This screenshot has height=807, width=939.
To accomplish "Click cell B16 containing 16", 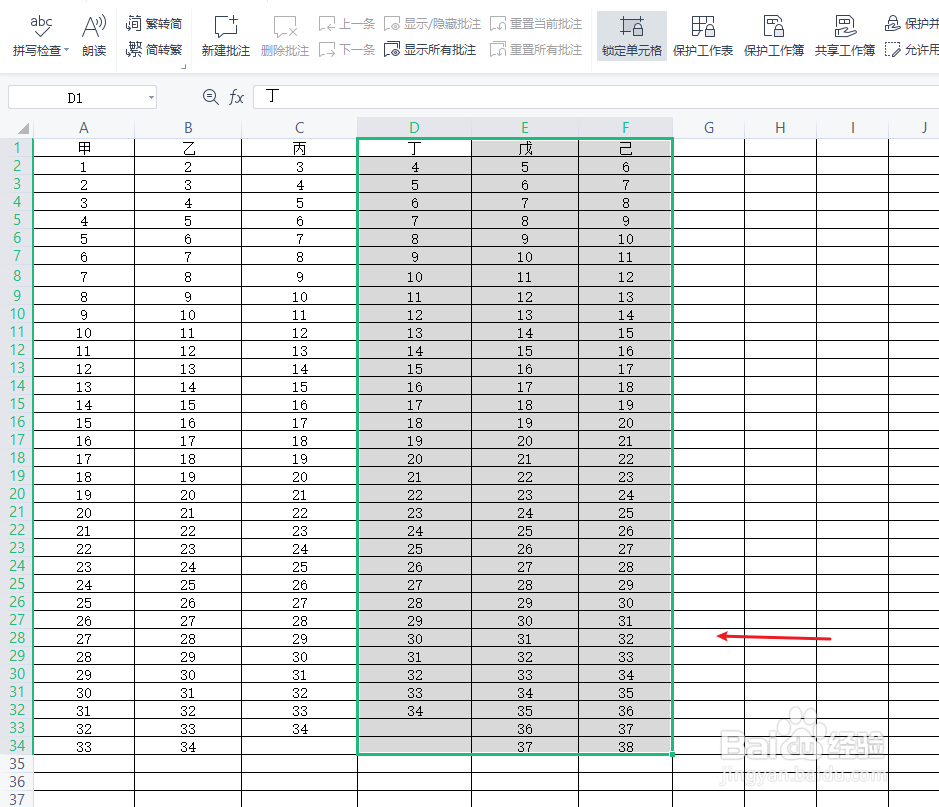I will (x=188, y=423).
